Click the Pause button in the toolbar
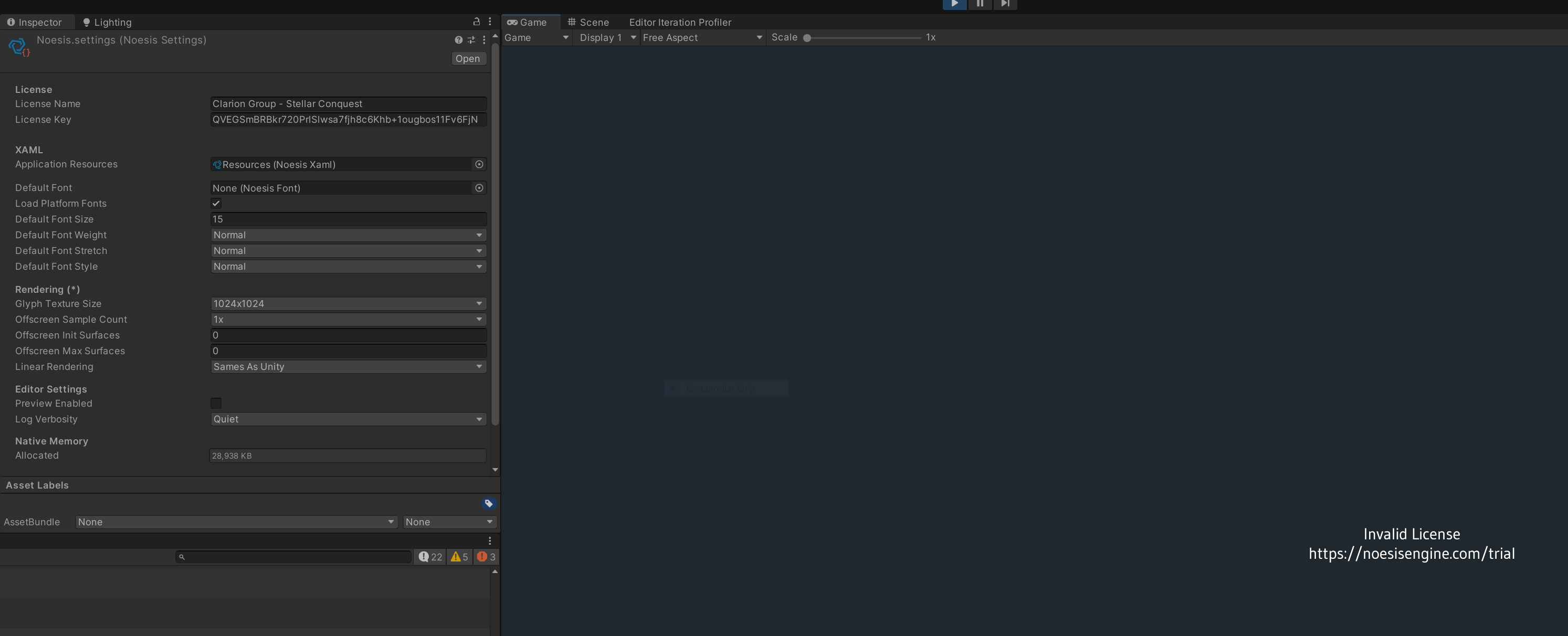The image size is (1568, 636). [x=980, y=4]
